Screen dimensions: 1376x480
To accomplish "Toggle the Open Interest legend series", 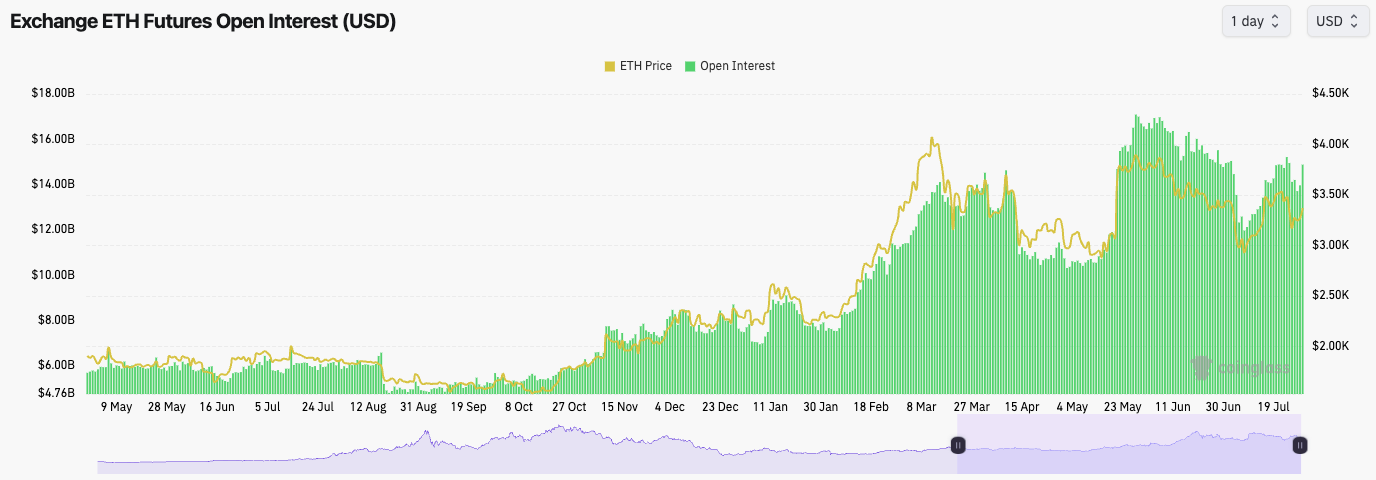I will pos(730,66).
